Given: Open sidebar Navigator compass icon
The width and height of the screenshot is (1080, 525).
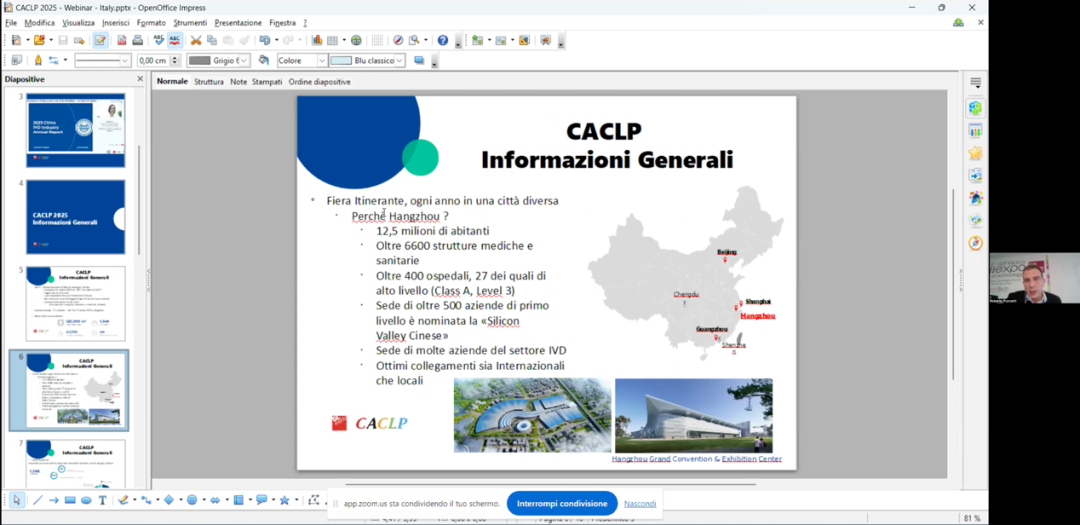Looking at the screenshot, I should pos(975,243).
